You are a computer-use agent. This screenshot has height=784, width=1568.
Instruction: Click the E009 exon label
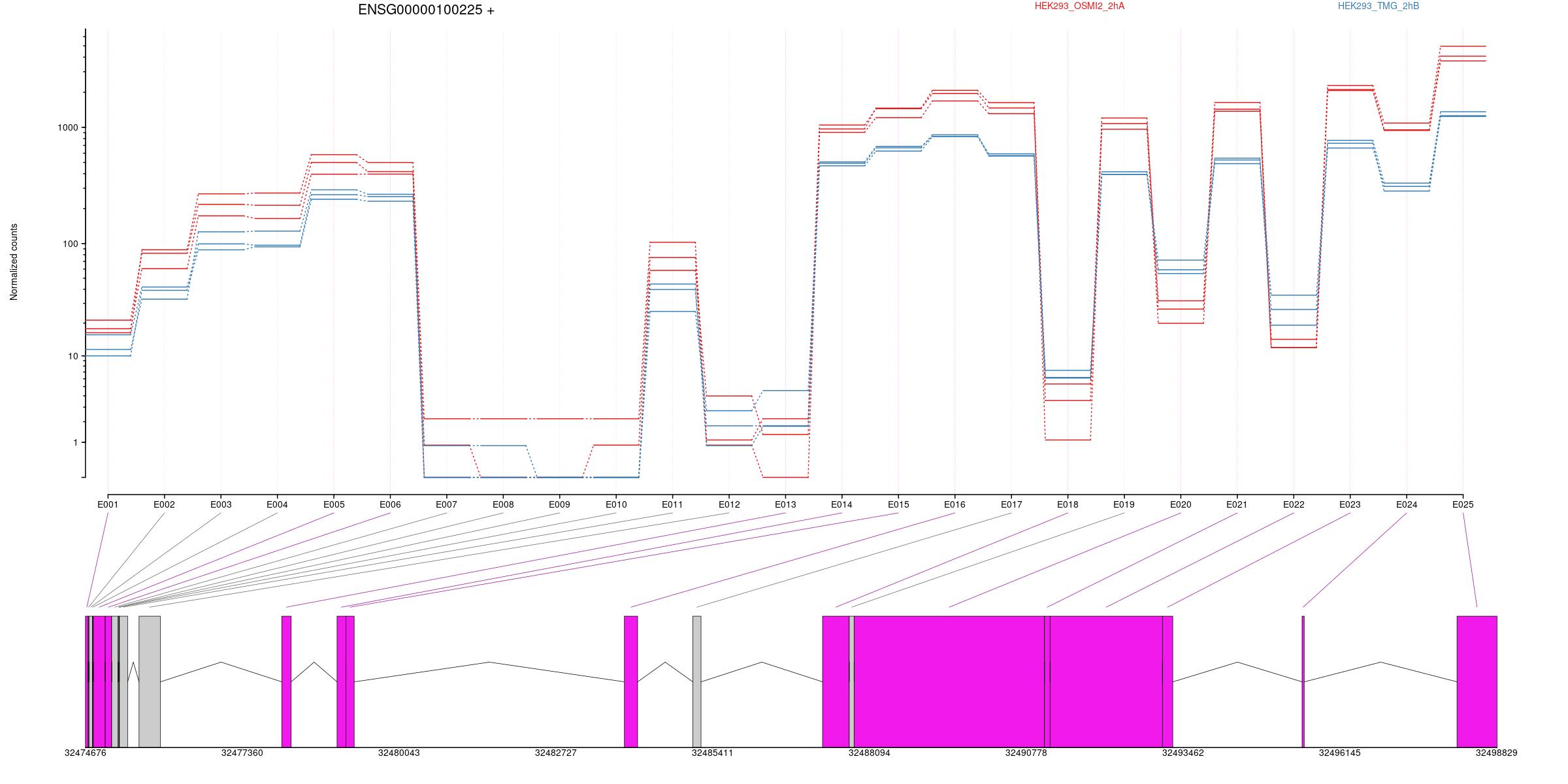559,504
